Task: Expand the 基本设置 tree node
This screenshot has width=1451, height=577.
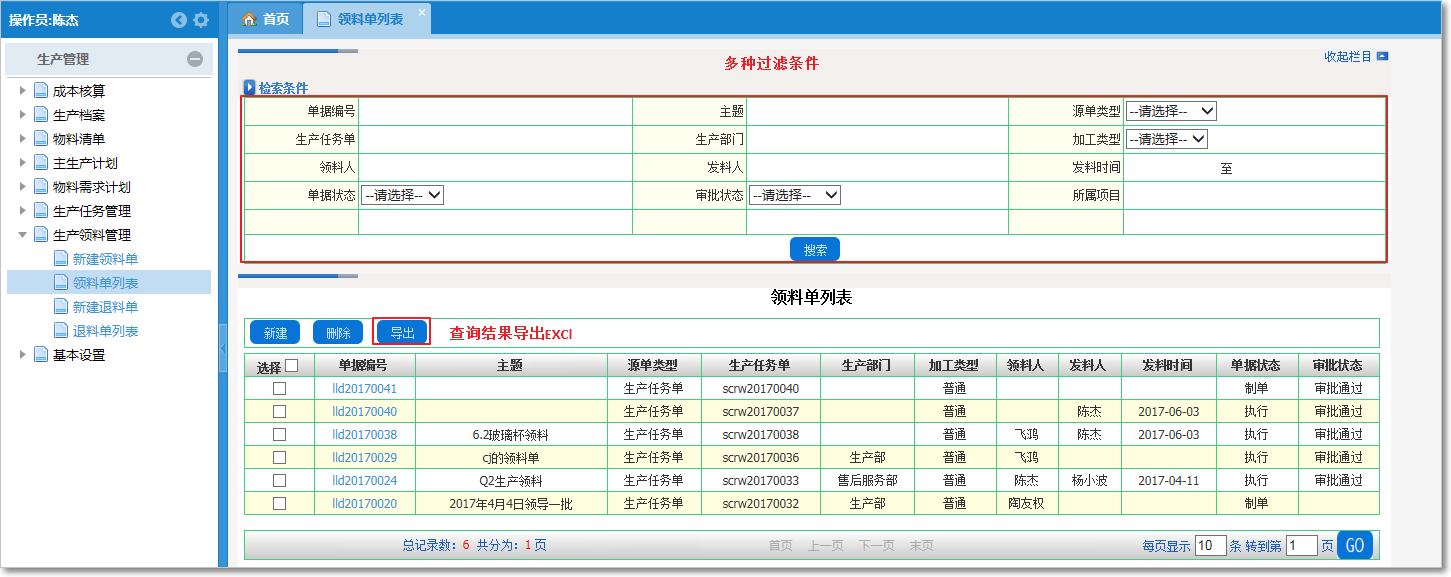Action: (x=24, y=354)
